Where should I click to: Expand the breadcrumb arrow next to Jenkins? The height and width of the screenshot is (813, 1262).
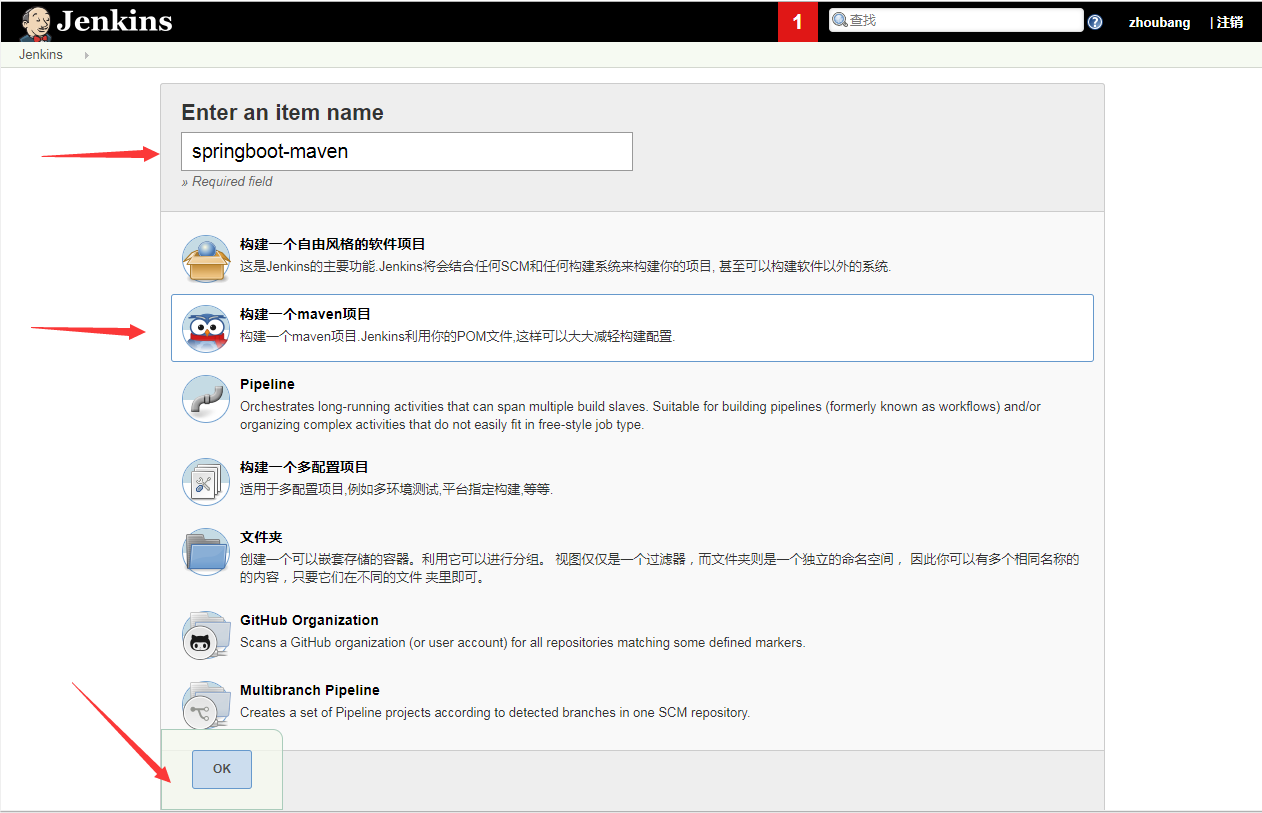pyautogui.click(x=87, y=55)
